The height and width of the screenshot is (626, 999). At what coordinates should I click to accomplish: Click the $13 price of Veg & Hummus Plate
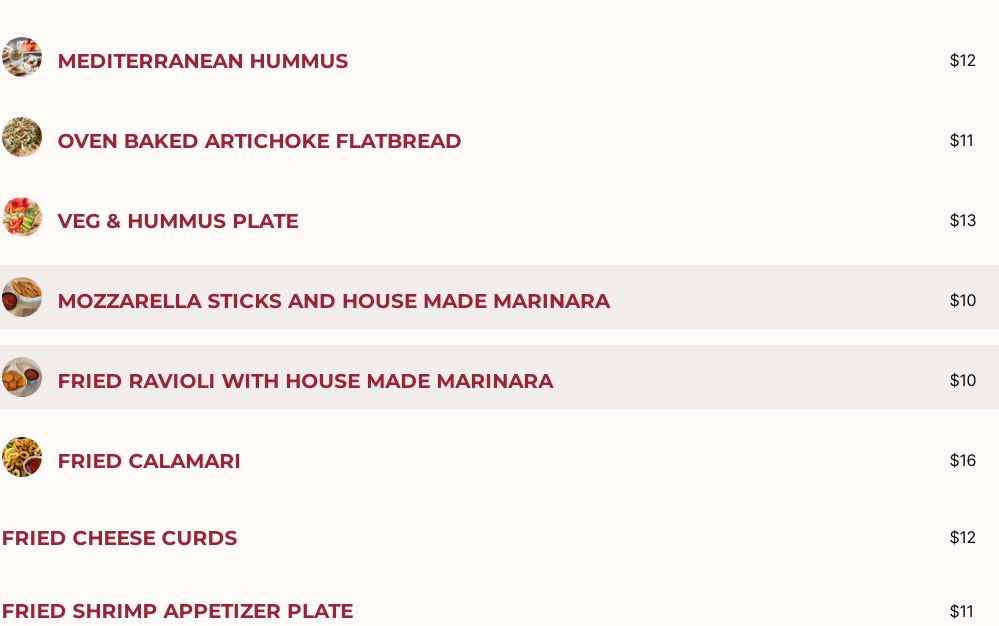[962, 220]
